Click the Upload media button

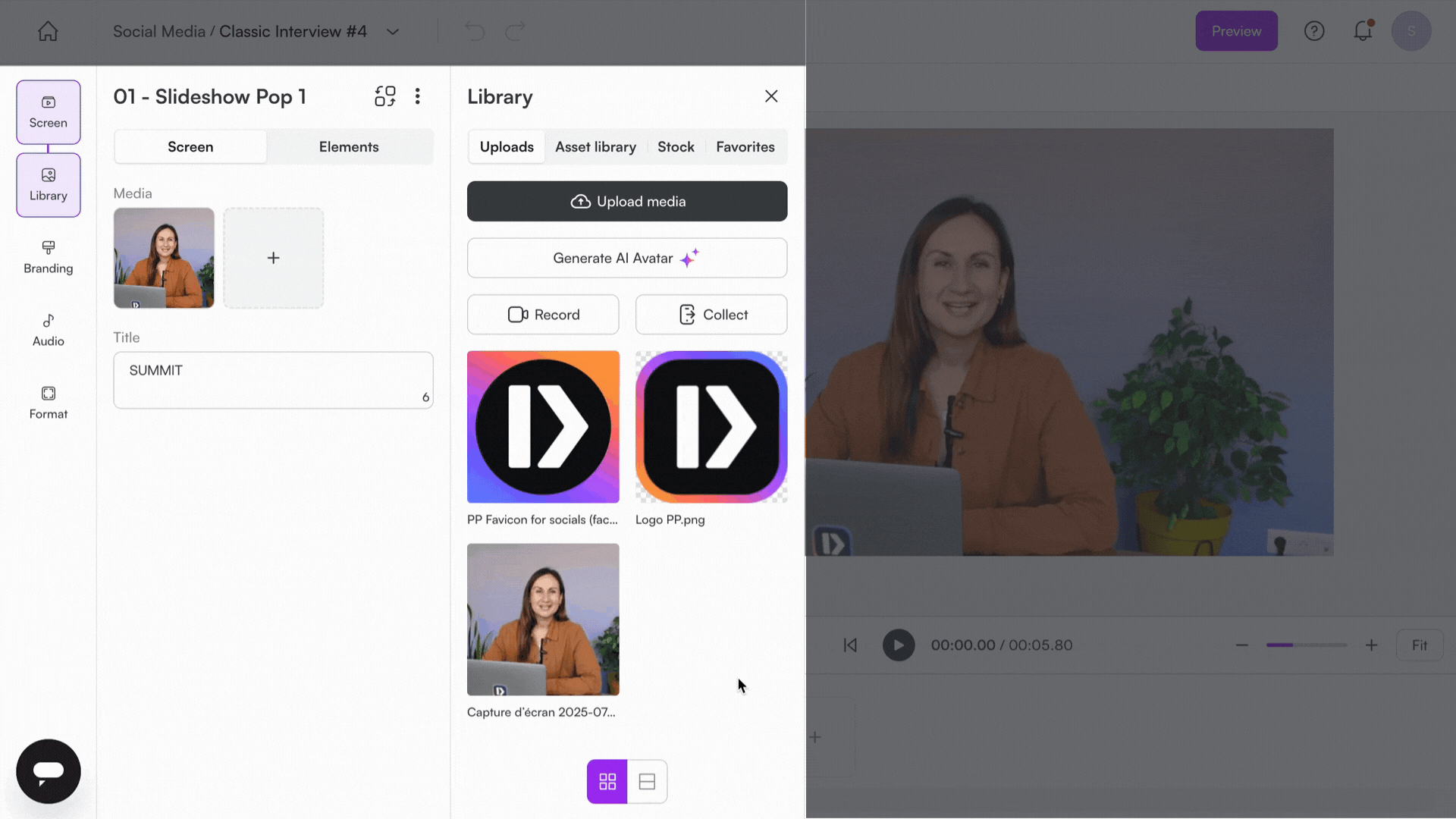coord(627,202)
